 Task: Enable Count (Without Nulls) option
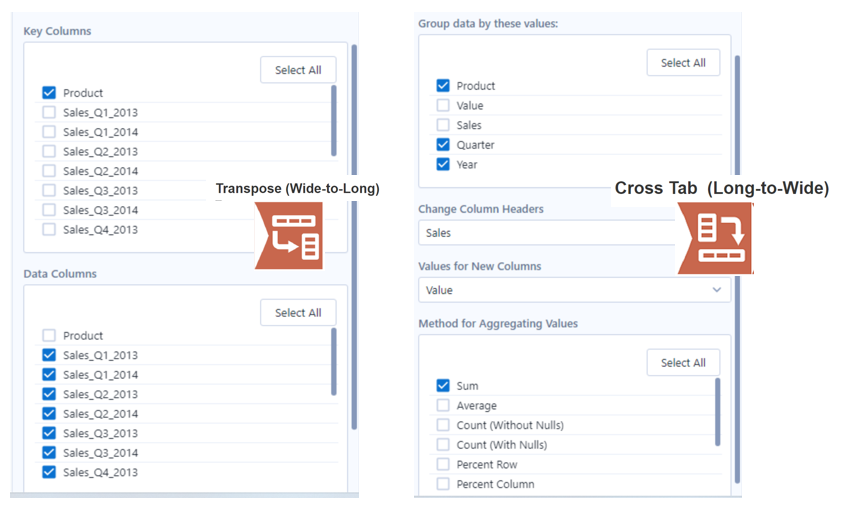click(443, 425)
